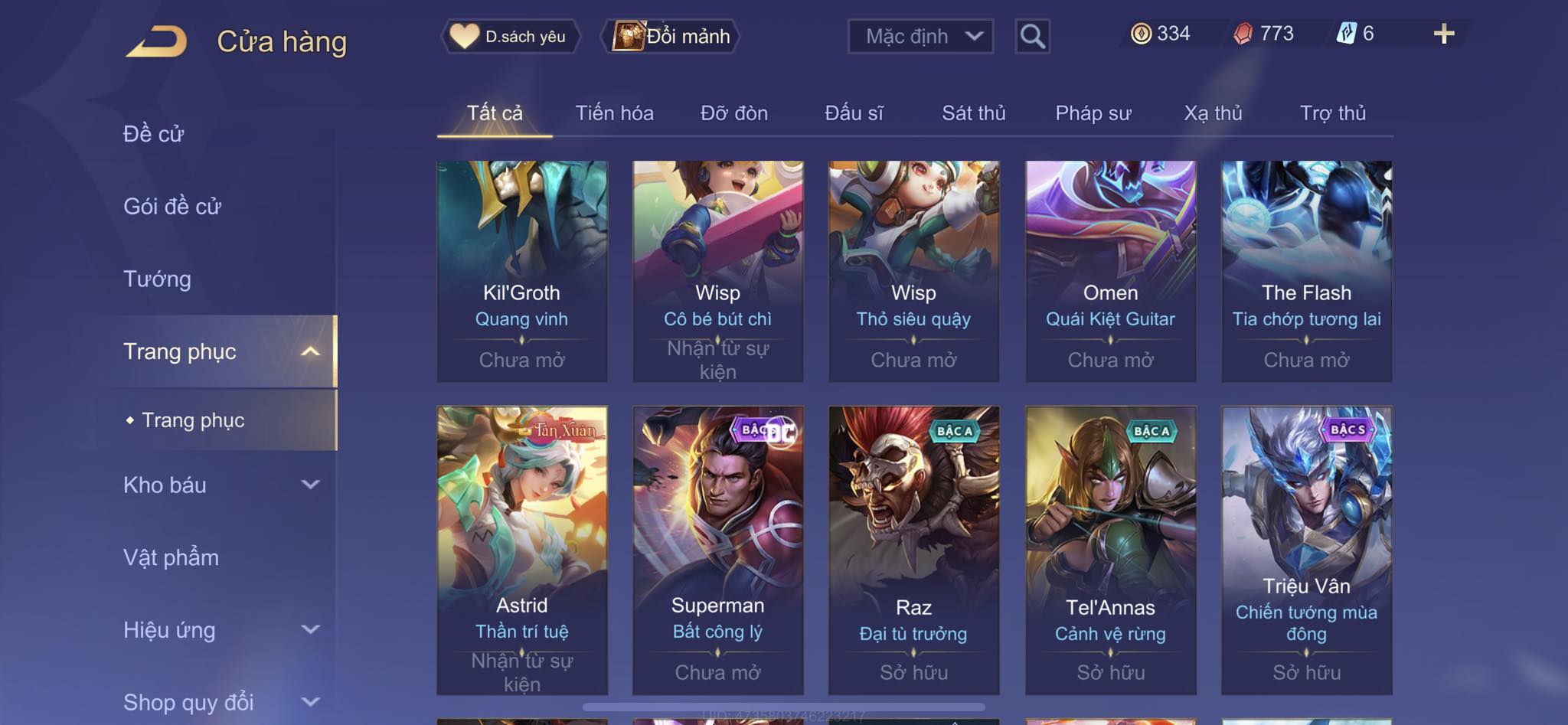Expand Shop quy đổi section
Screen dimensions: 1568x725
[x=310, y=701]
